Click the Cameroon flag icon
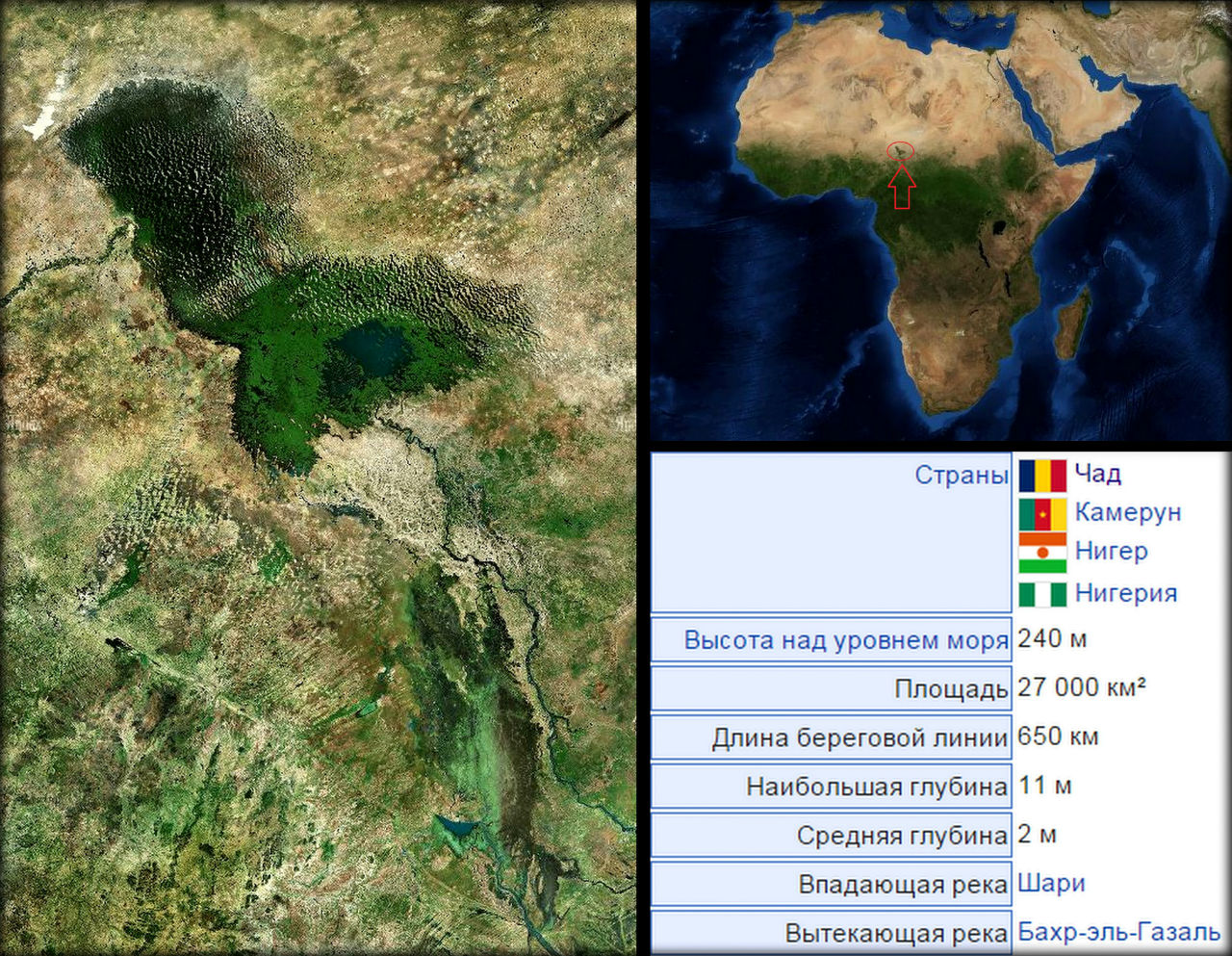 (x=1042, y=514)
